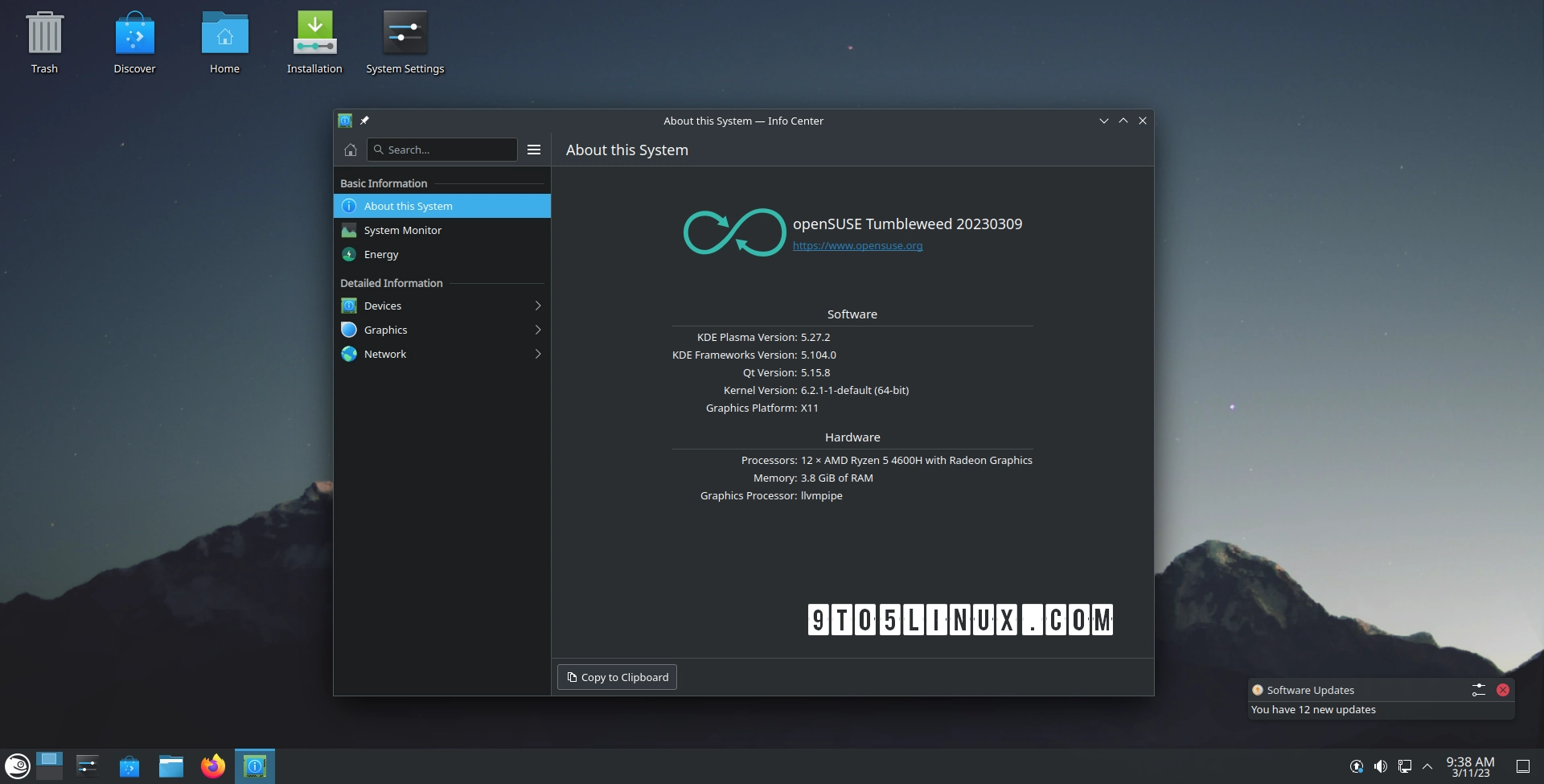1544x784 pixels.
Task: Open the Devices information page
Action: [383, 306]
